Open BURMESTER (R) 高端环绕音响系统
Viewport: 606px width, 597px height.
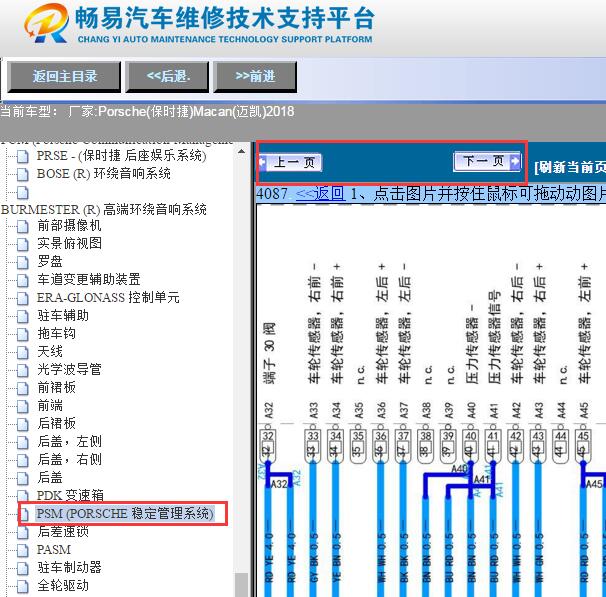104,209
